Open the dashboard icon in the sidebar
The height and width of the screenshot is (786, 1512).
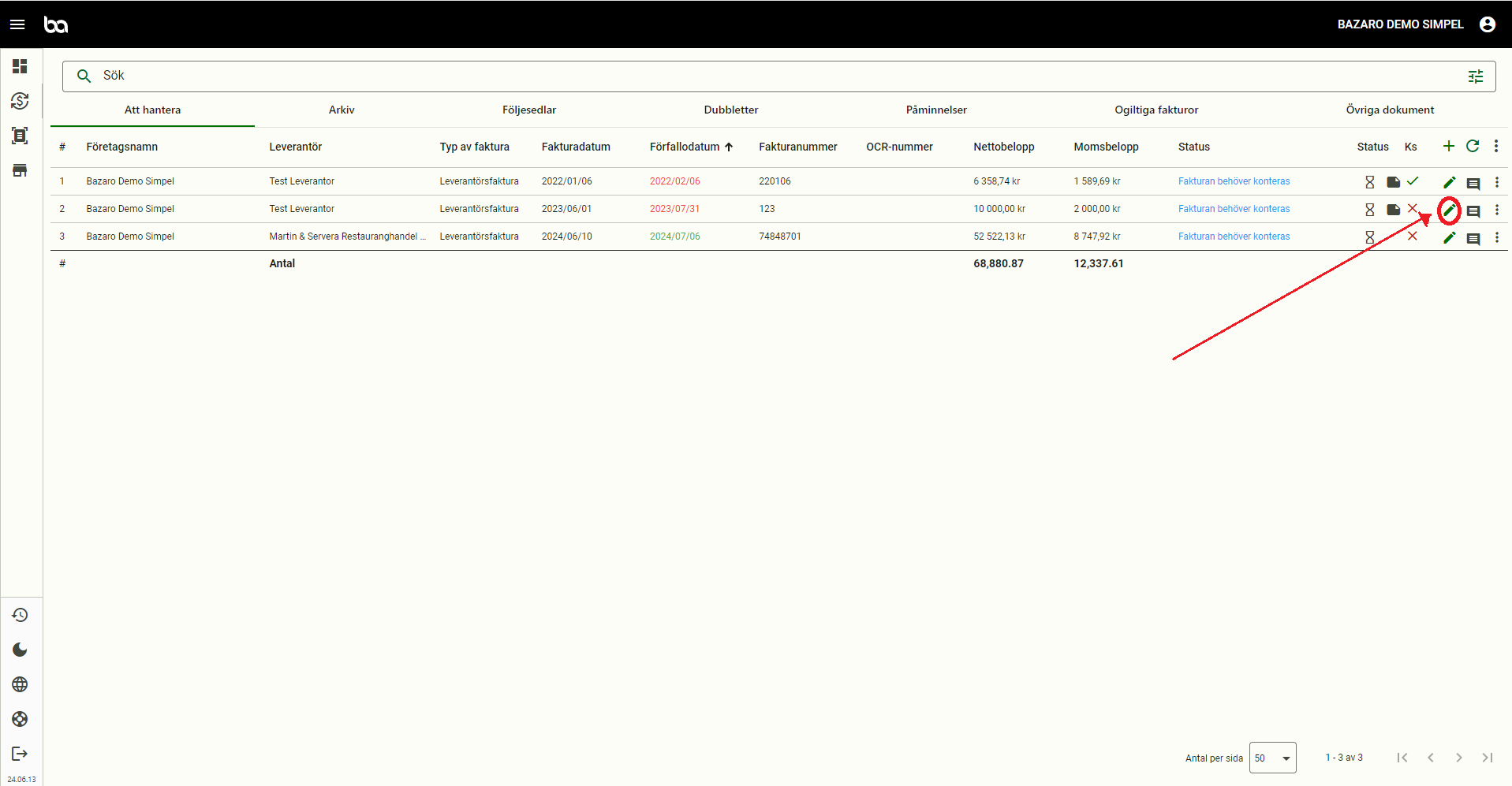(20, 66)
